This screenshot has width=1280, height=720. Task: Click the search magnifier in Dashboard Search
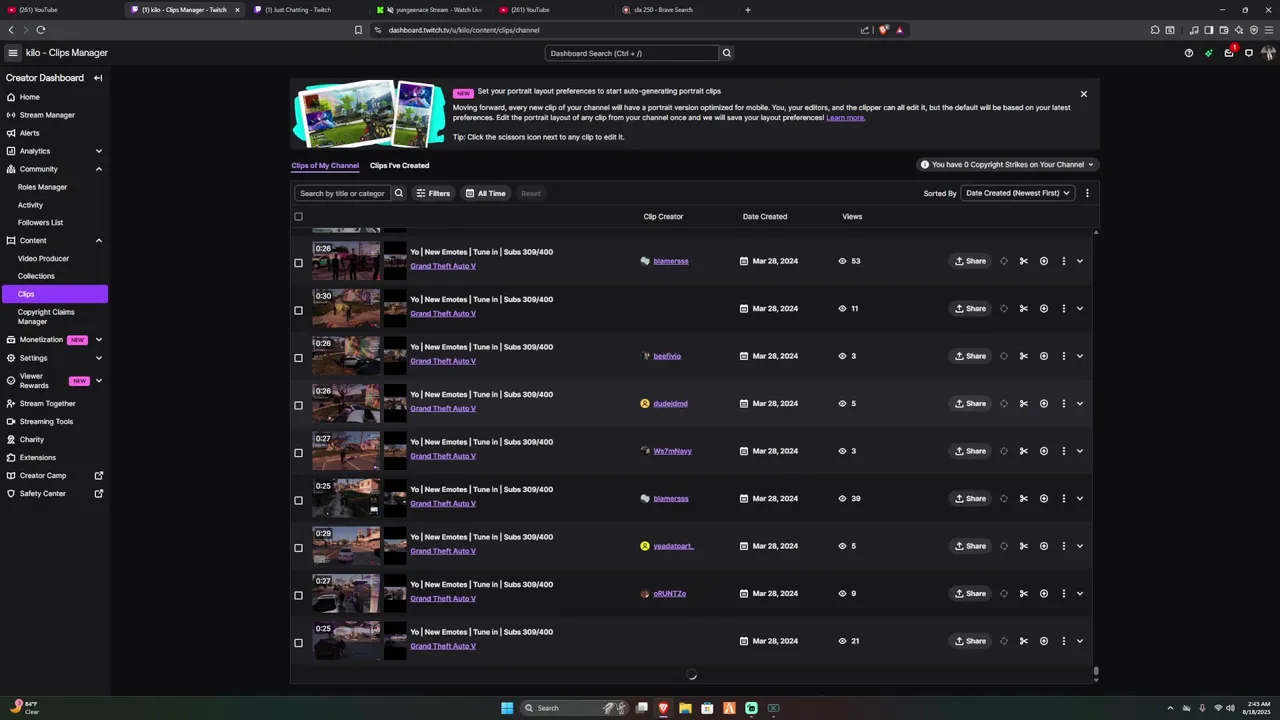point(727,53)
